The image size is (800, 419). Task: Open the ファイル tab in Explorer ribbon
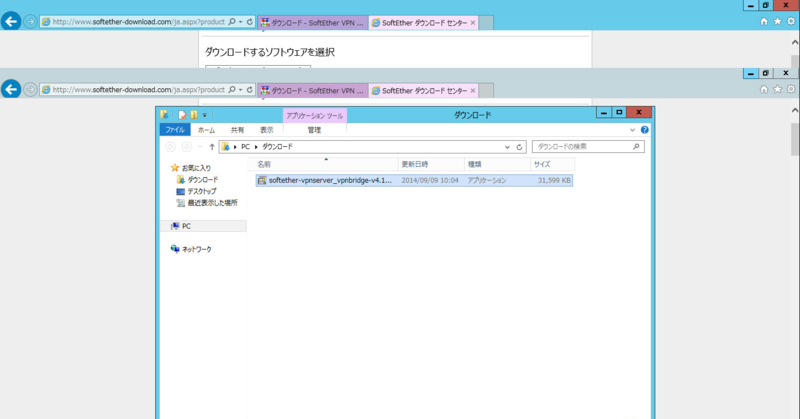[x=175, y=130]
